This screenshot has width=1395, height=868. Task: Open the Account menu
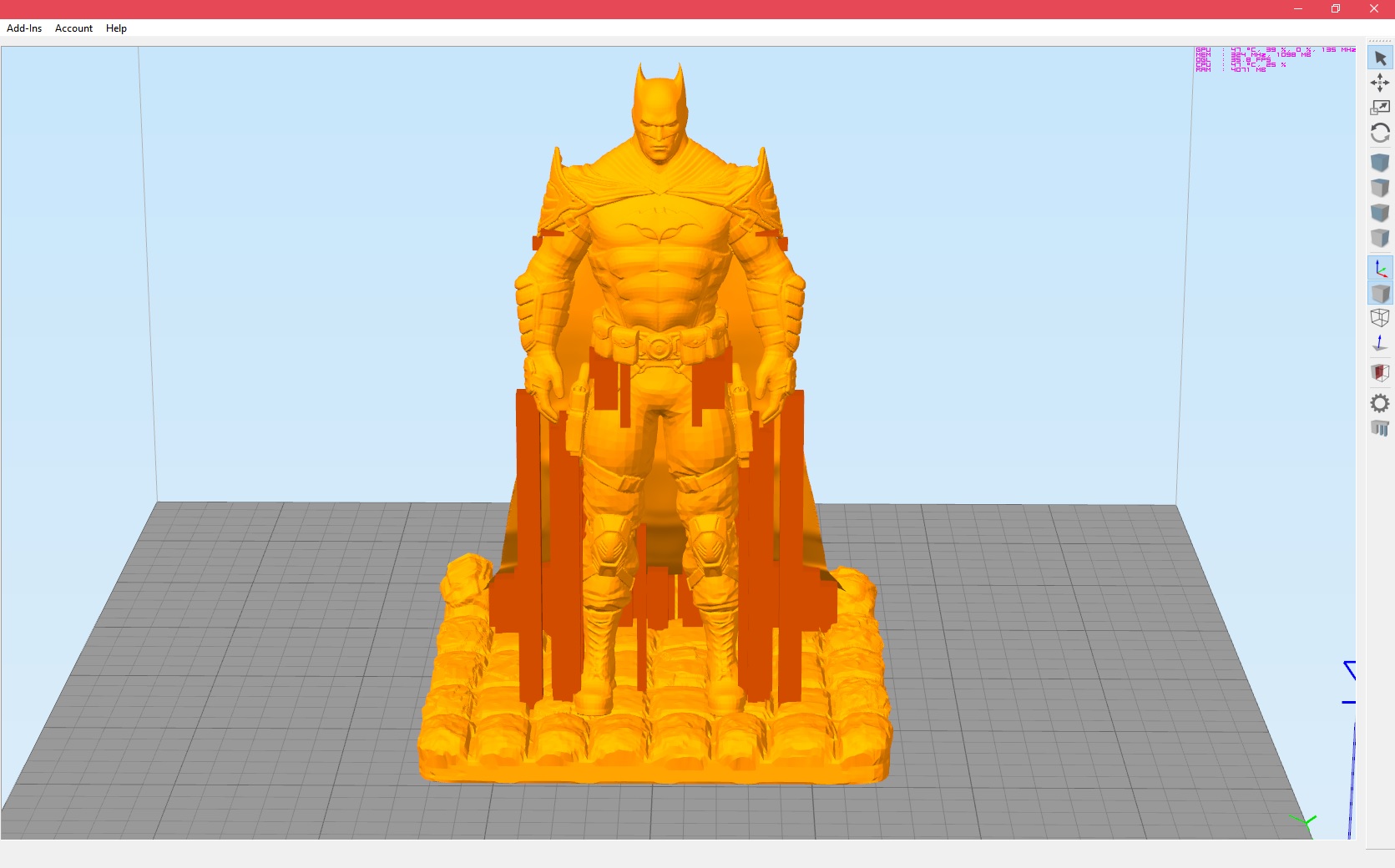click(x=73, y=28)
